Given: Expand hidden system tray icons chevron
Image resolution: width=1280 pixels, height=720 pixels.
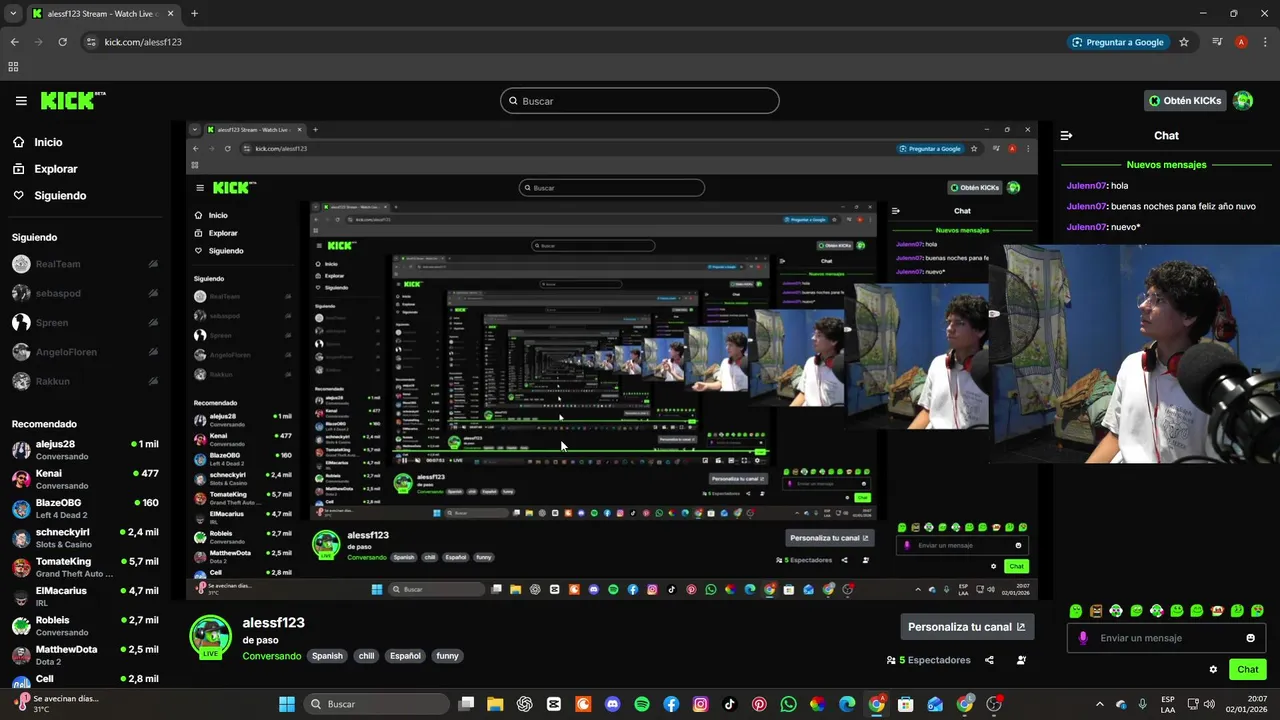Looking at the screenshot, I should [x=1100, y=704].
